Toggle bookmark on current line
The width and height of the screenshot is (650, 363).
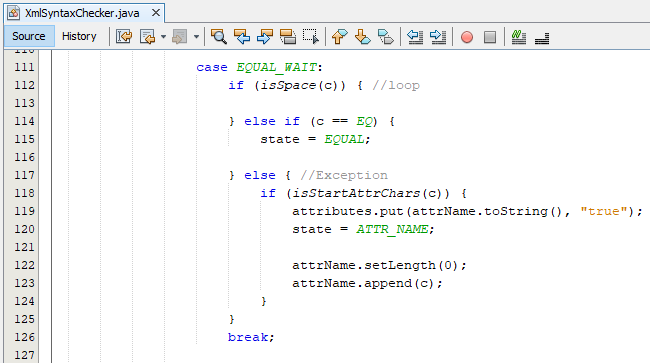click(386, 36)
